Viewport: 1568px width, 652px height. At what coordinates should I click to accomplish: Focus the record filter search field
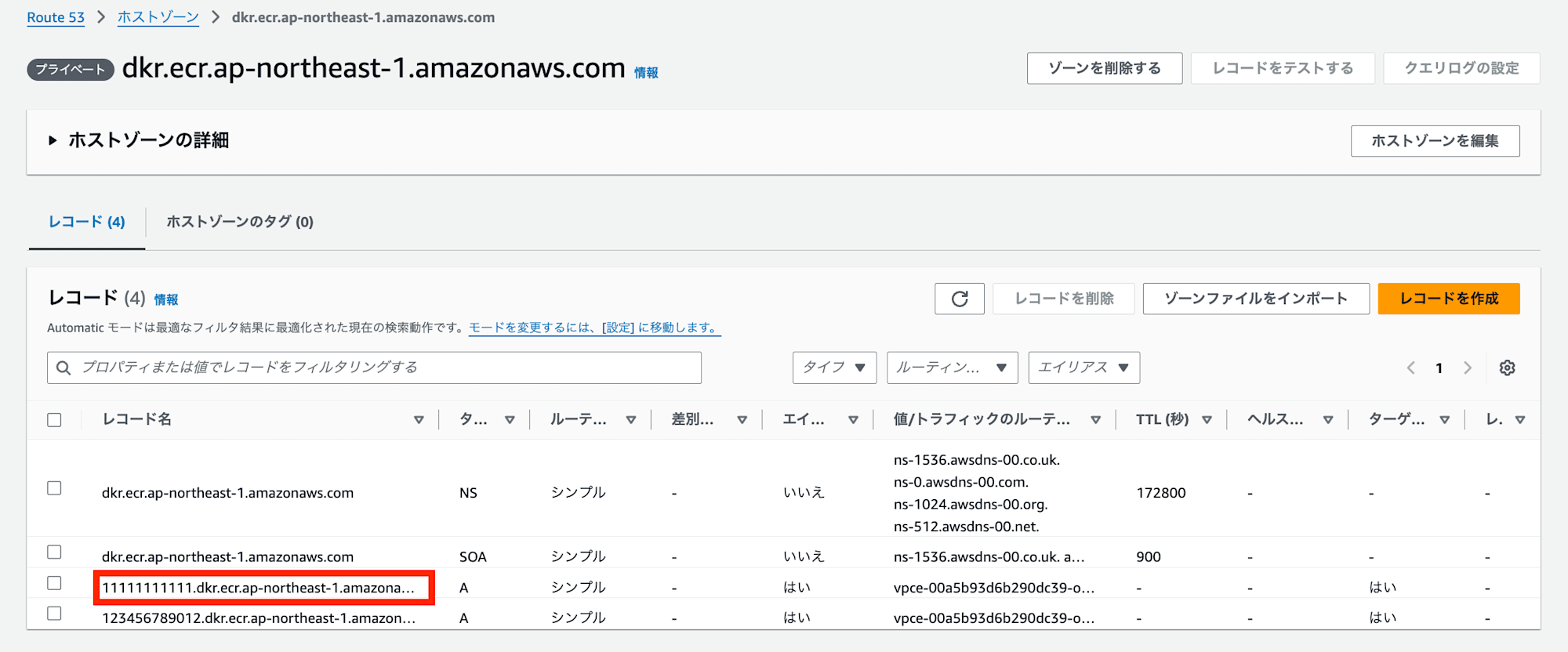(x=374, y=368)
